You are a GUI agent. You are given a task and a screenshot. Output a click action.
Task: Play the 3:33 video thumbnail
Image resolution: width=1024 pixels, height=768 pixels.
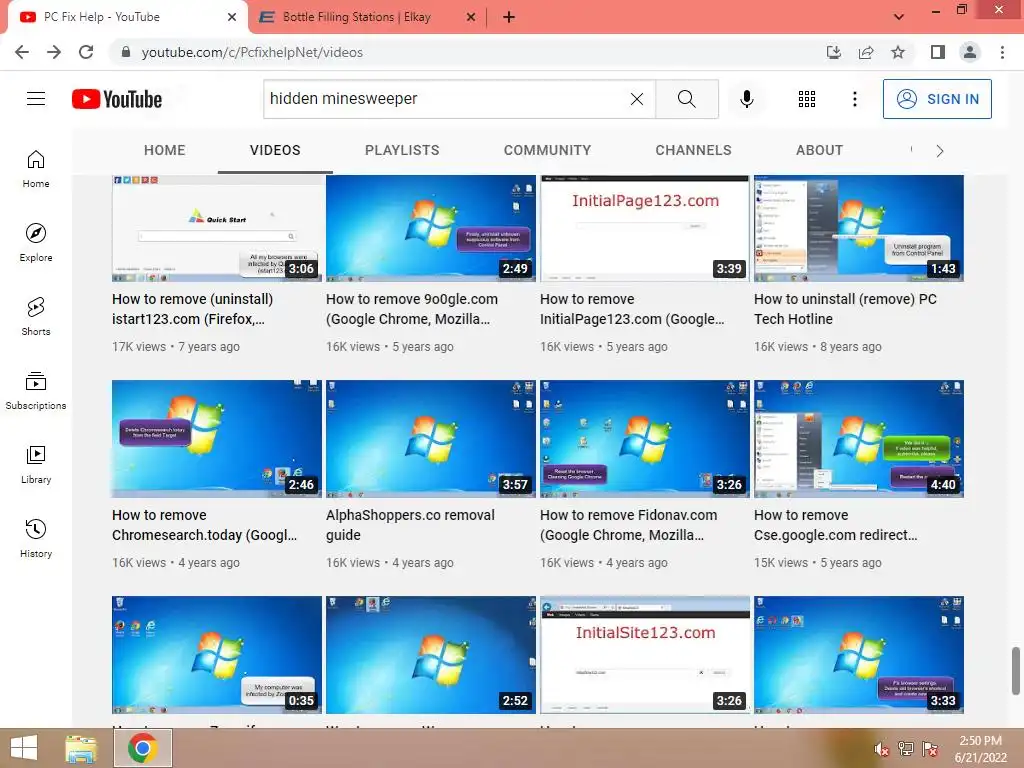point(859,654)
